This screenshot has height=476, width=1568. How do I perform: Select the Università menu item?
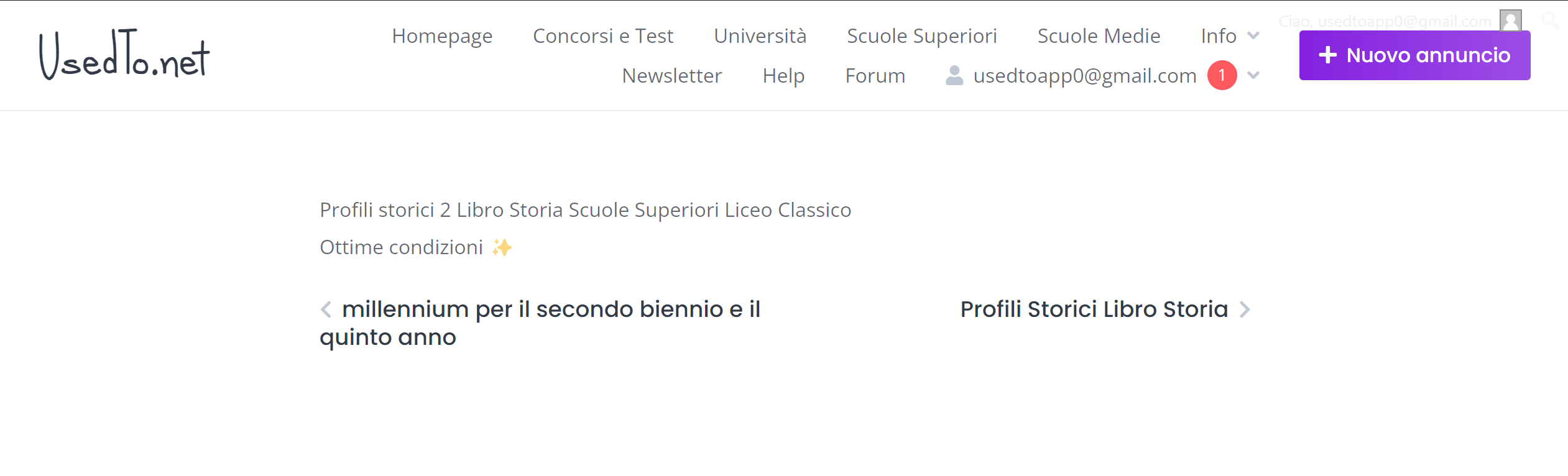[x=760, y=36]
